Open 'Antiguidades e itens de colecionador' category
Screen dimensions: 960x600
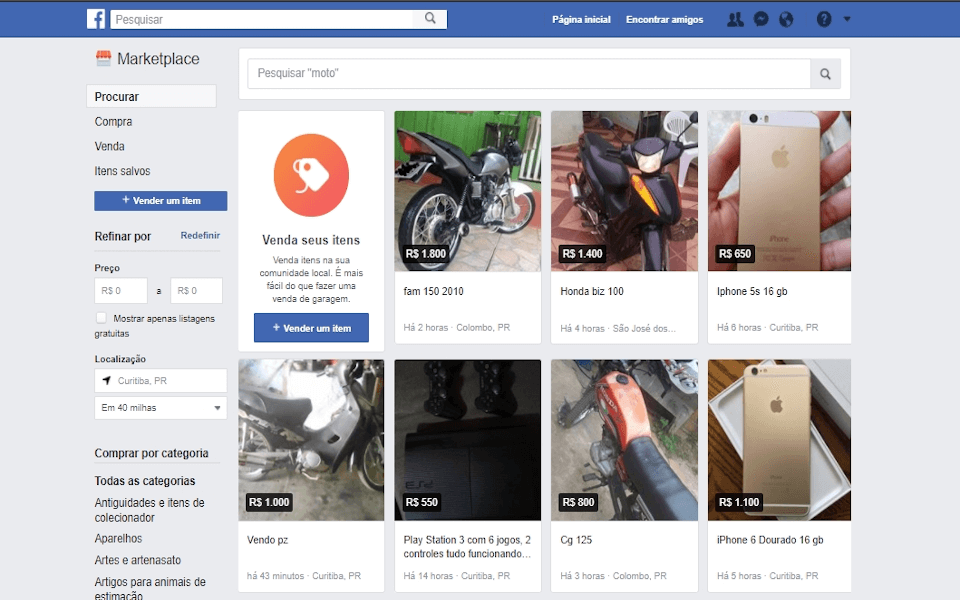click(x=149, y=510)
